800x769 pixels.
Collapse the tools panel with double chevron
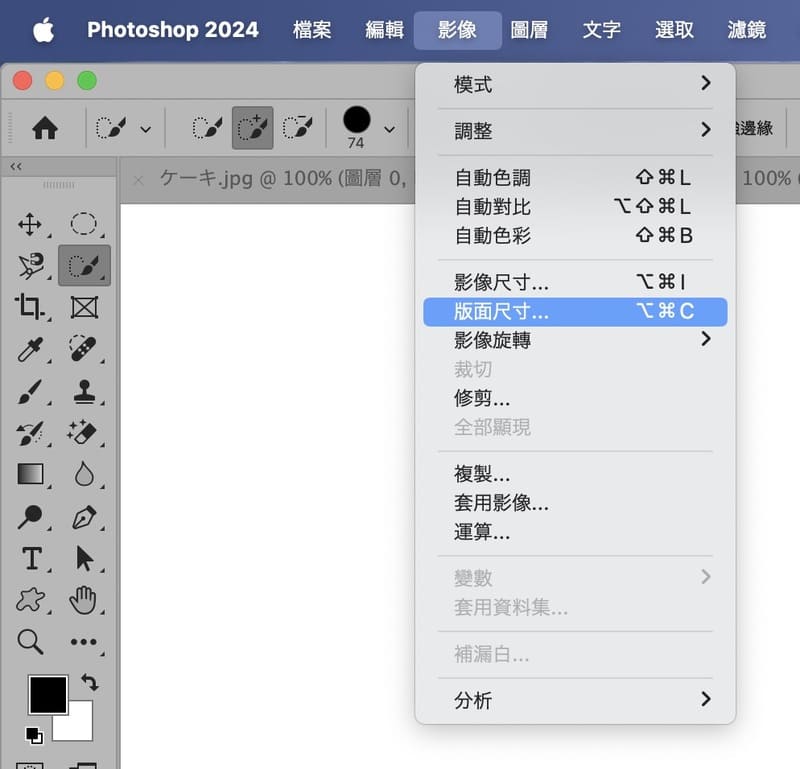point(16,166)
